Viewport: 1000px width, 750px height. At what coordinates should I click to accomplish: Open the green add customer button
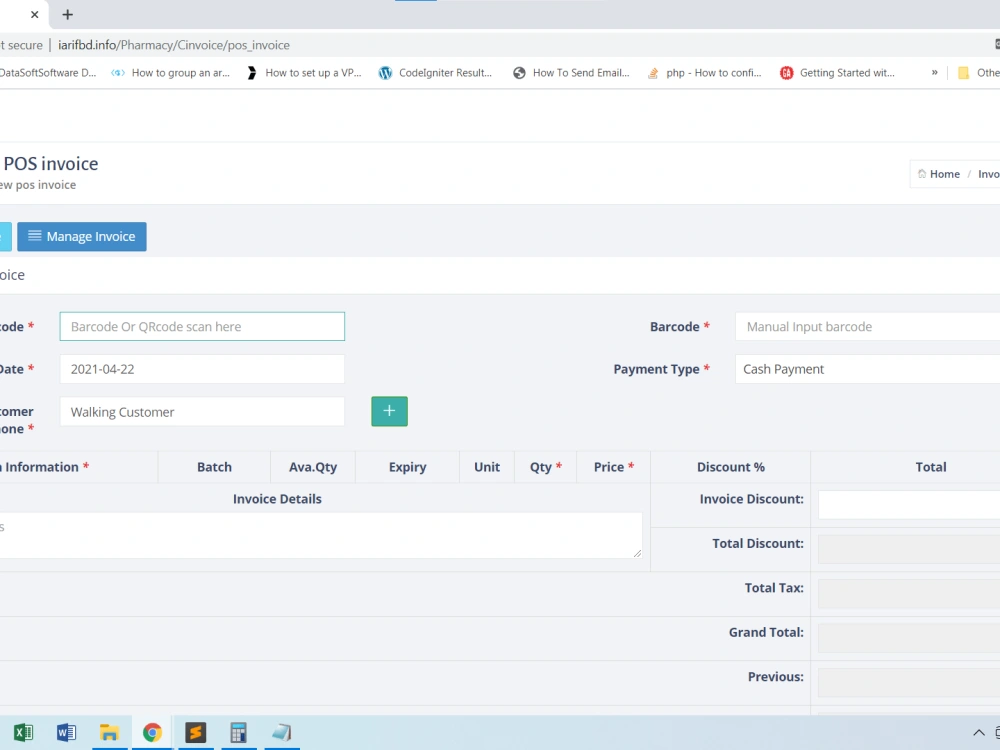tap(389, 411)
